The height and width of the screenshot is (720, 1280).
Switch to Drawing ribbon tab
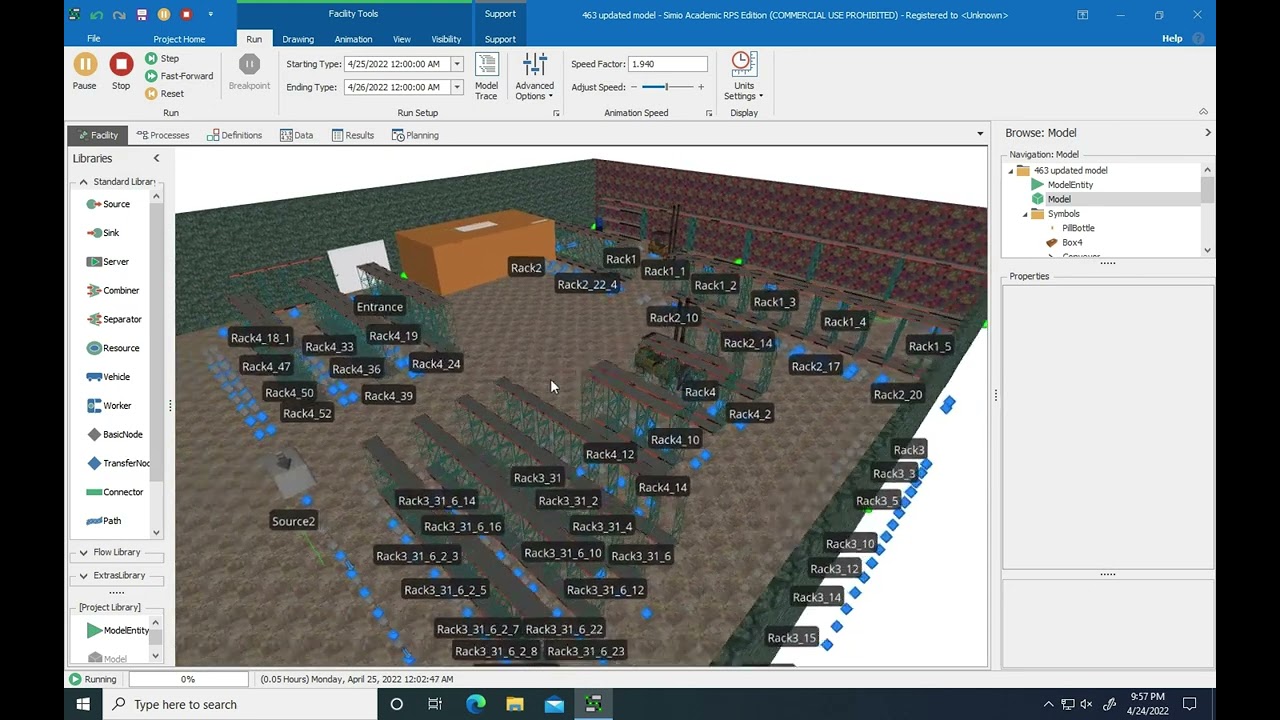click(298, 39)
